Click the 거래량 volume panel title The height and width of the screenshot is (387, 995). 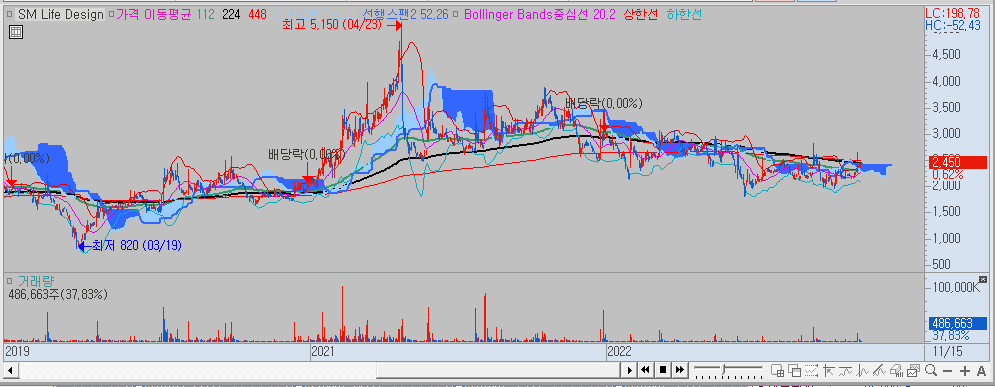click(x=36, y=280)
